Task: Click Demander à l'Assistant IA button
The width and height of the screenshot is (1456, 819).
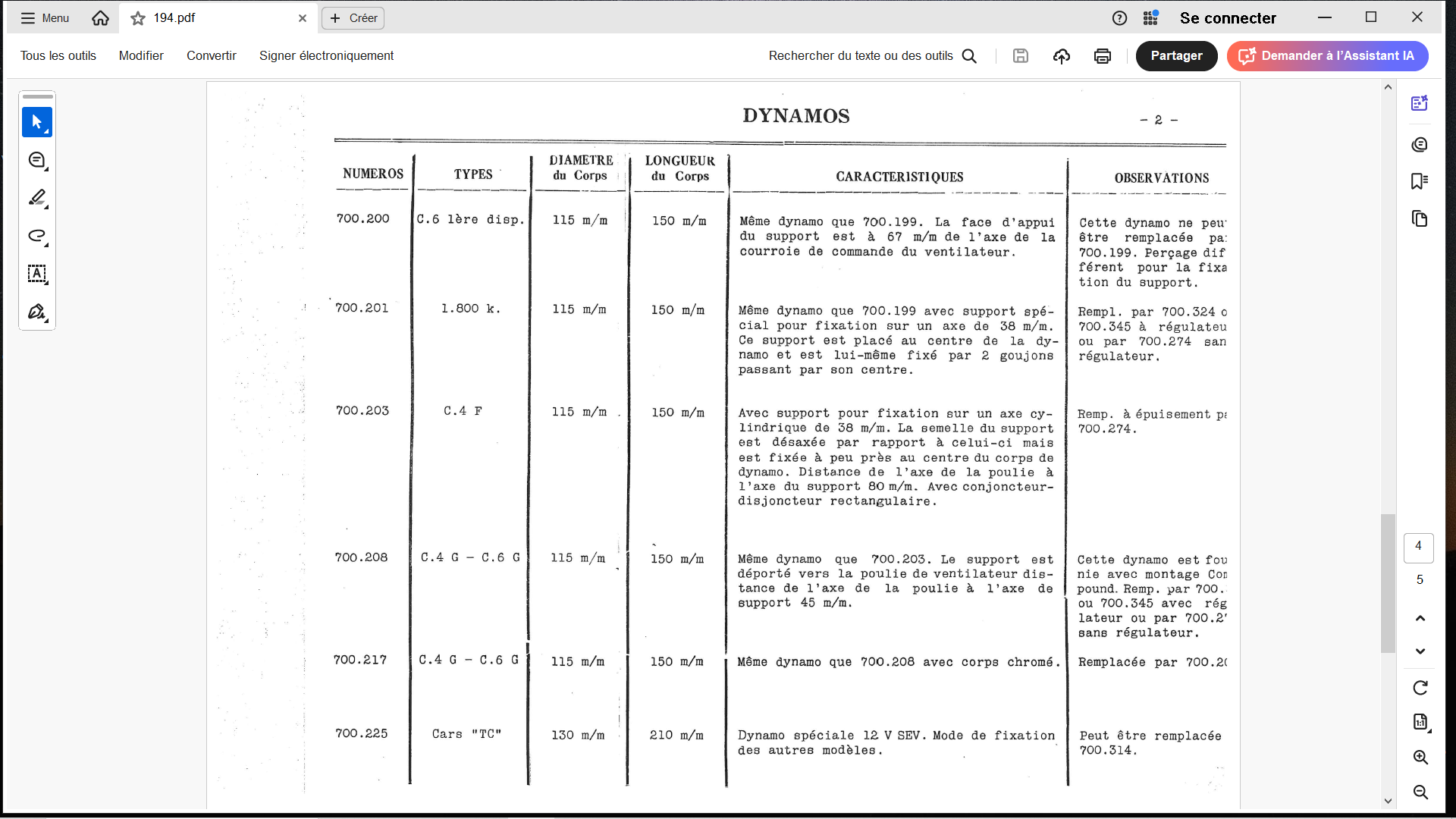Action: pos(1327,56)
